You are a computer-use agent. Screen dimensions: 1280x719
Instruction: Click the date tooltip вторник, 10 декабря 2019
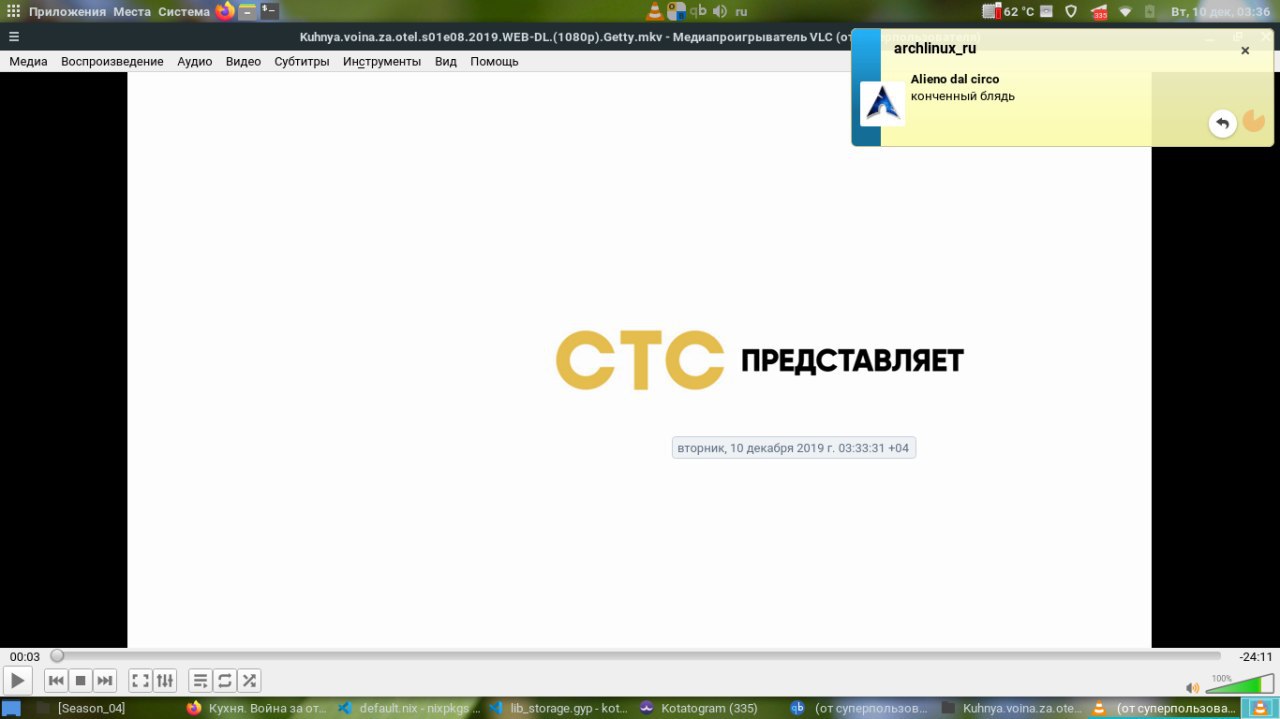pyautogui.click(x=793, y=448)
